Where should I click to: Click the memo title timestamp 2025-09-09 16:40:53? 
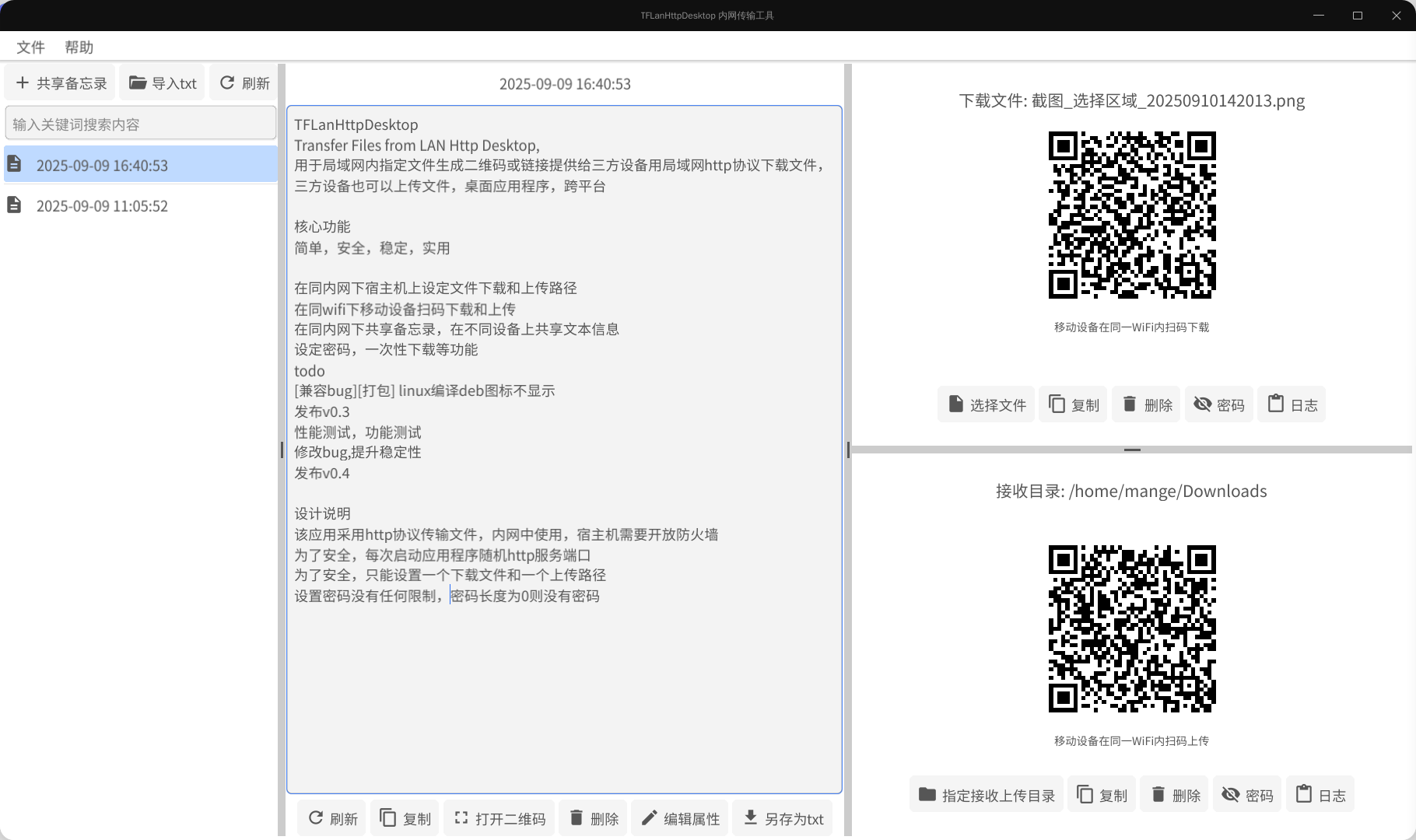click(x=565, y=84)
